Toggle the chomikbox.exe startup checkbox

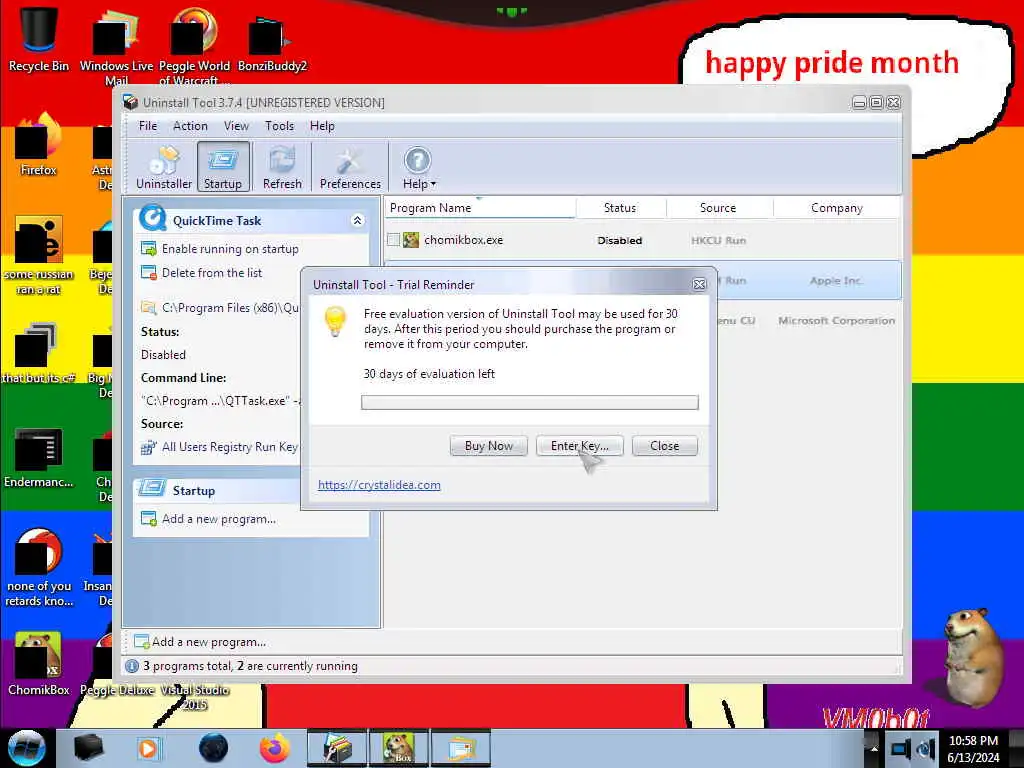pyautogui.click(x=393, y=240)
